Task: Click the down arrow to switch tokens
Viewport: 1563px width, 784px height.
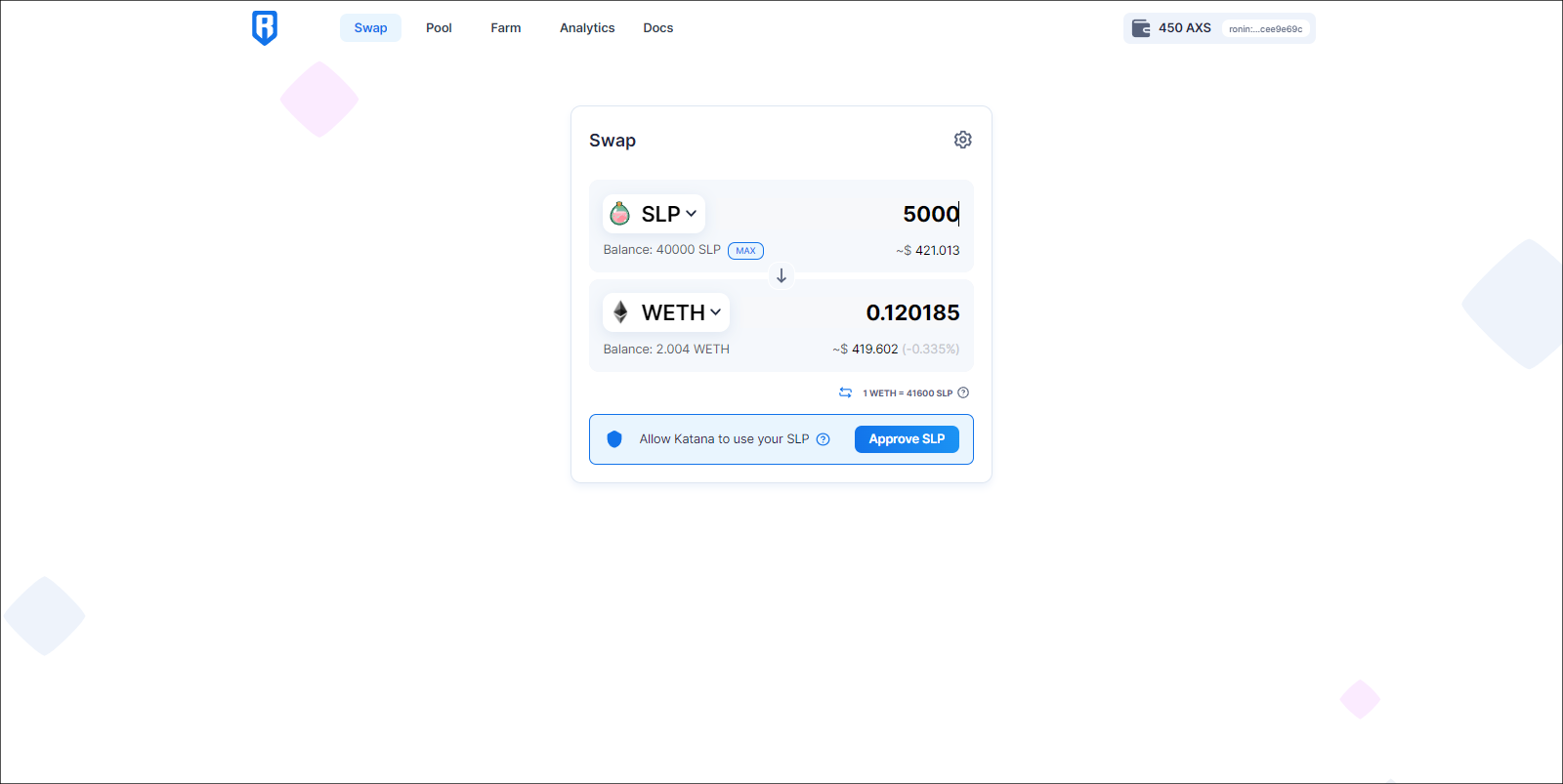Action: pyautogui.click(x=781, y=276)
